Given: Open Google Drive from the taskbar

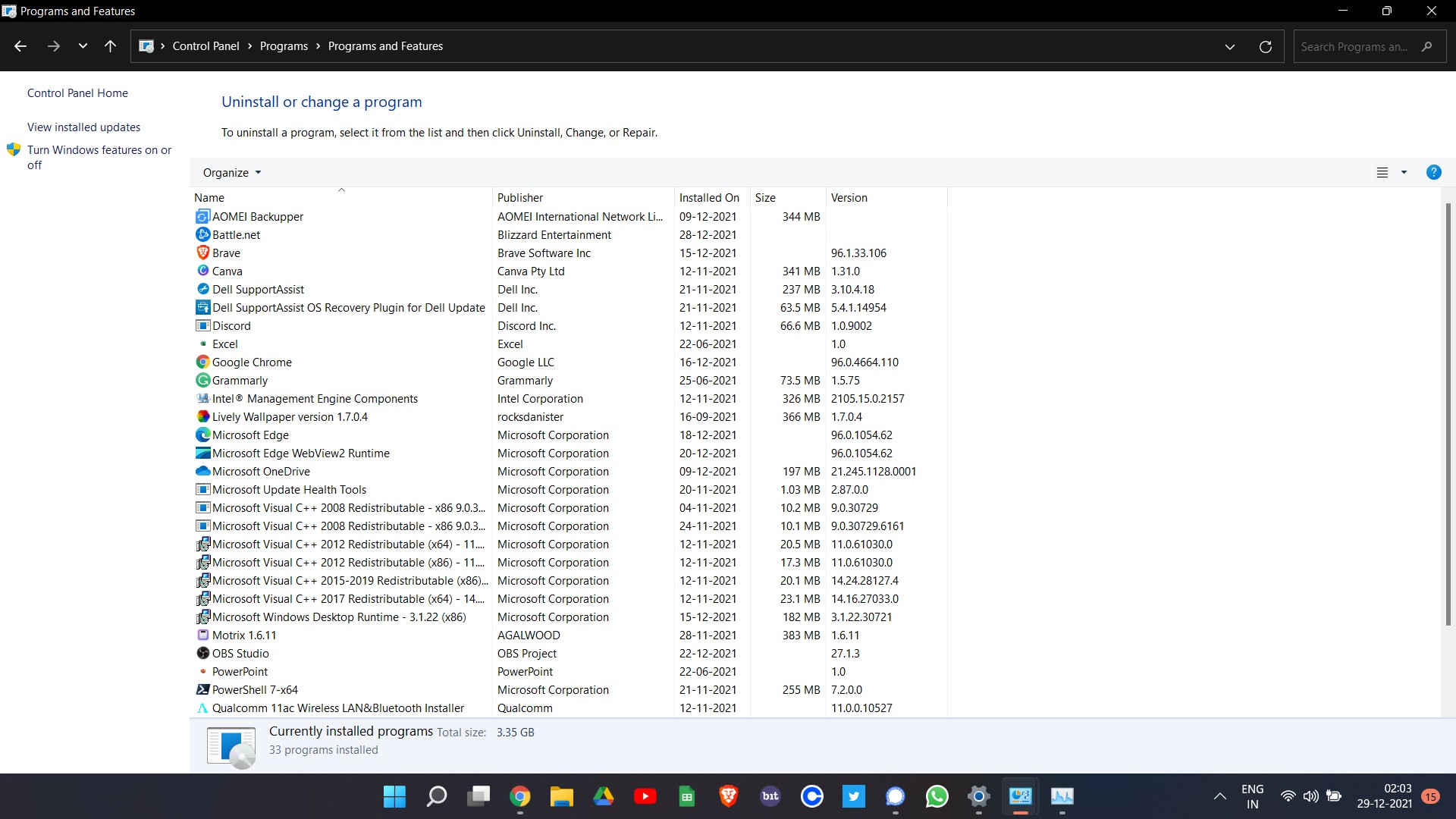Looking at the screenshot, I should [604, 796].
